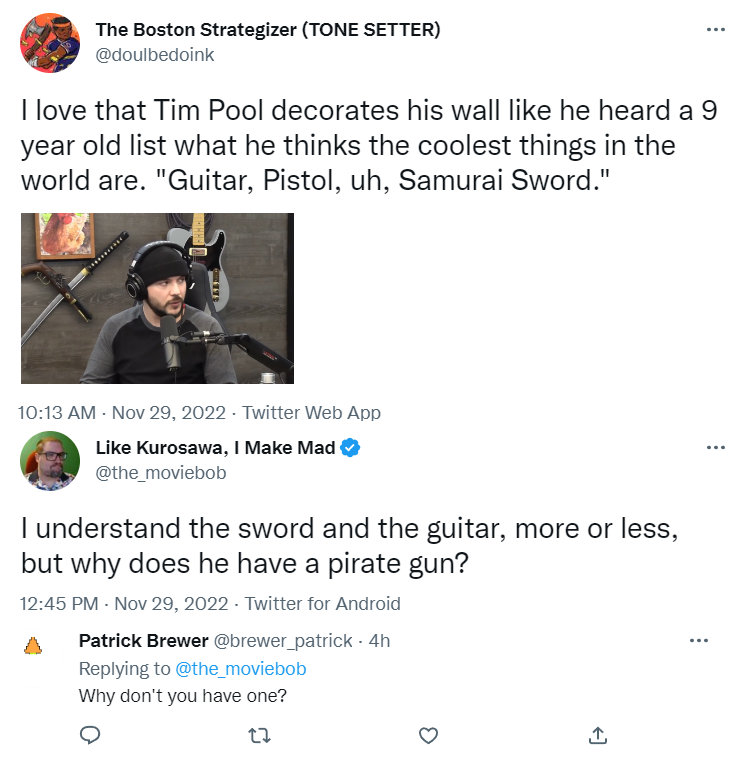Click Patrick Brewer's display name
Image resolution: width=748 pixels, height=776 pixels.
pyautogui.click(x=142, y=640)
